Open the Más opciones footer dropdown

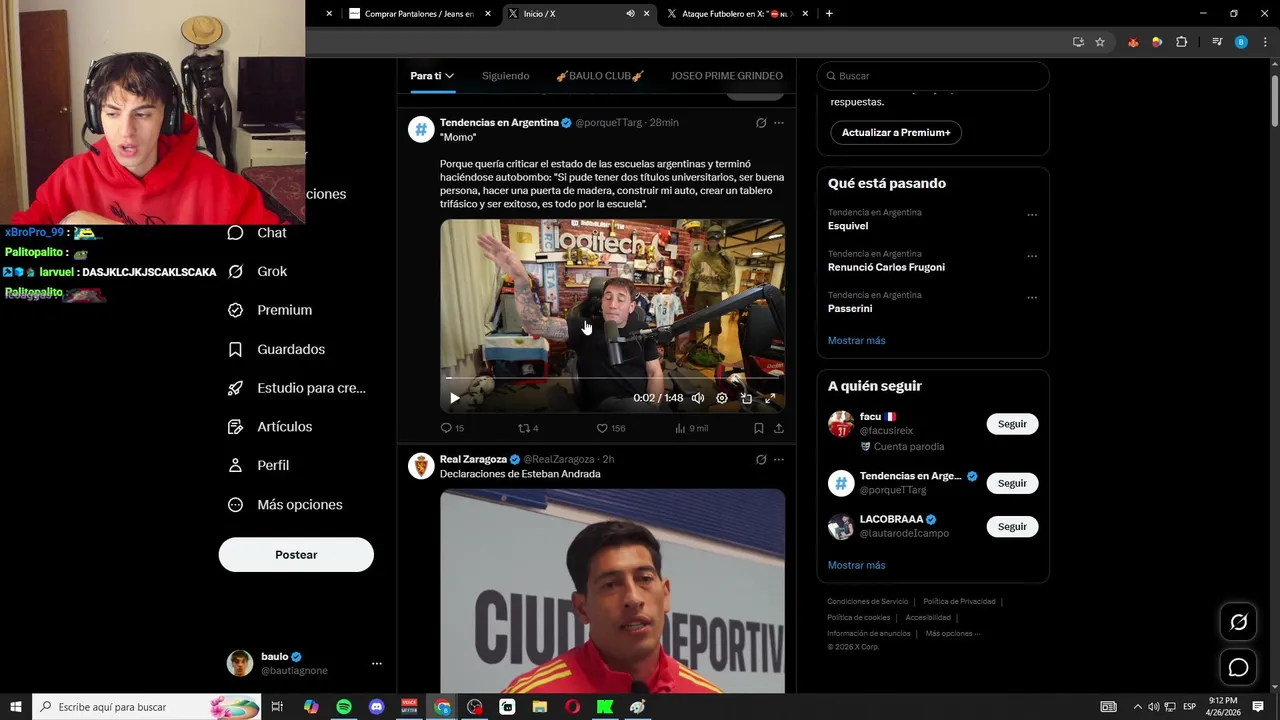(953, 634)
